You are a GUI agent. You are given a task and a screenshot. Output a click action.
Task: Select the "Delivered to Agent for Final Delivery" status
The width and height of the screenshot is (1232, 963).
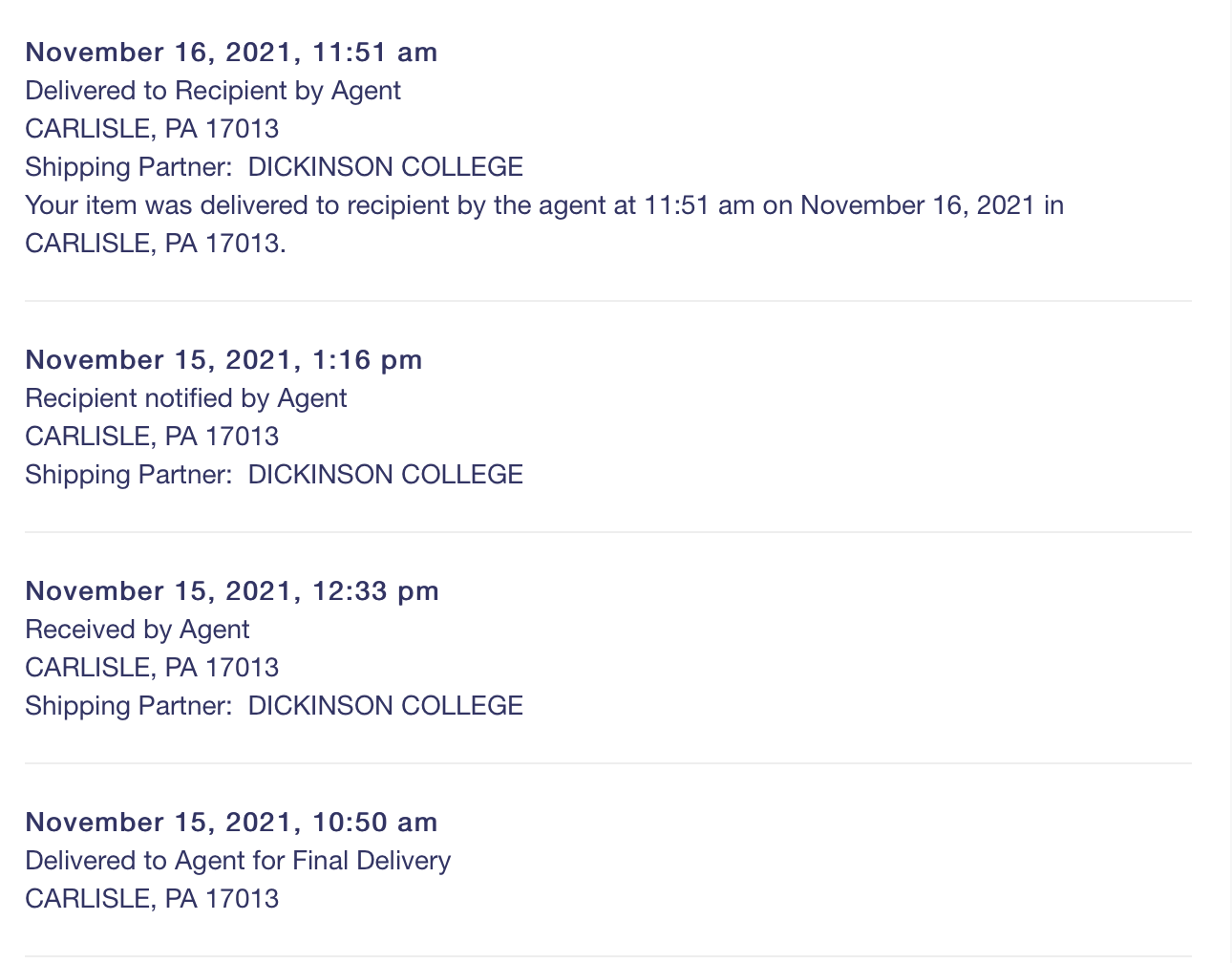(238, 861)
